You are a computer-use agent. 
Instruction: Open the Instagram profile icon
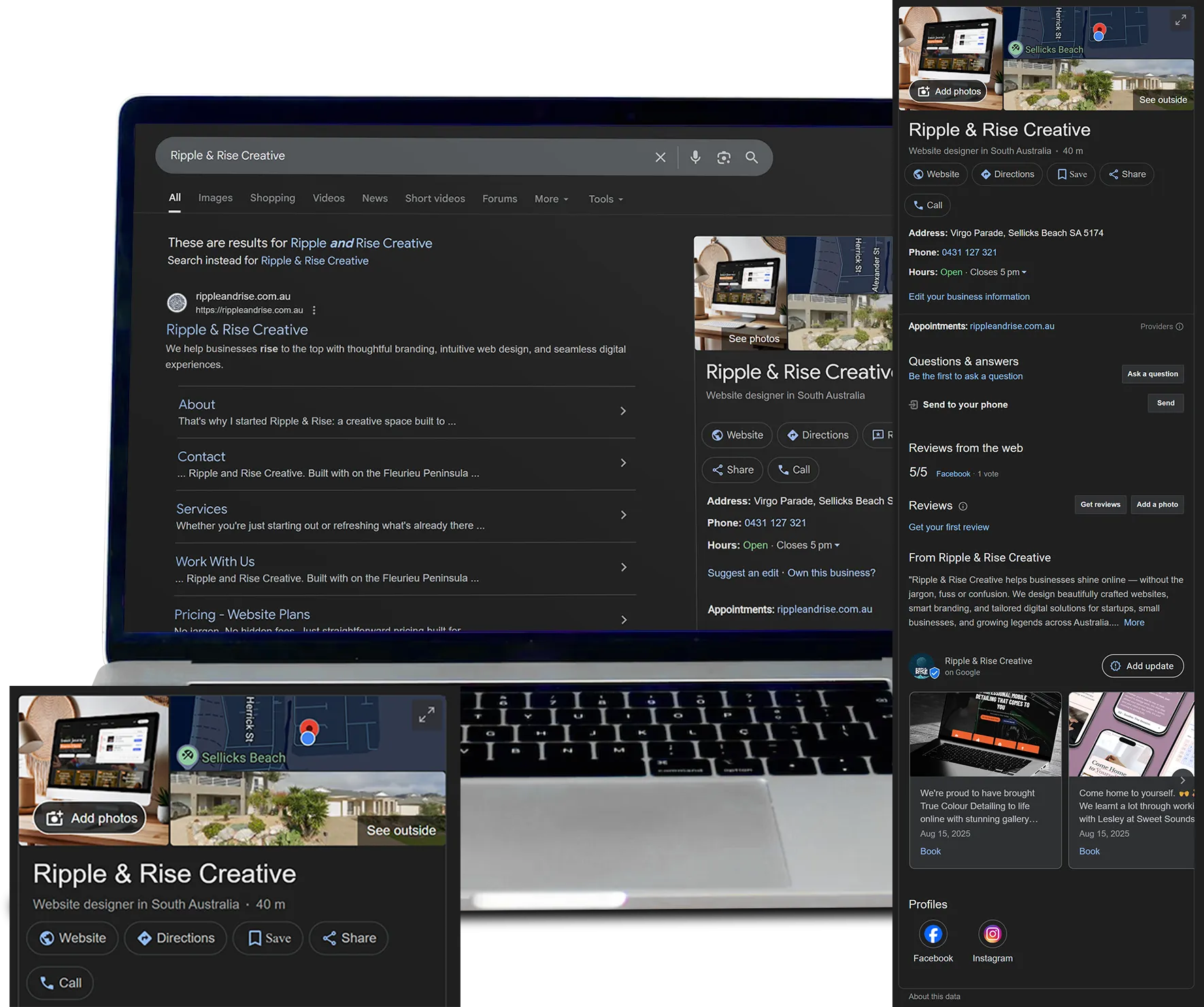[x=992, y=934]
